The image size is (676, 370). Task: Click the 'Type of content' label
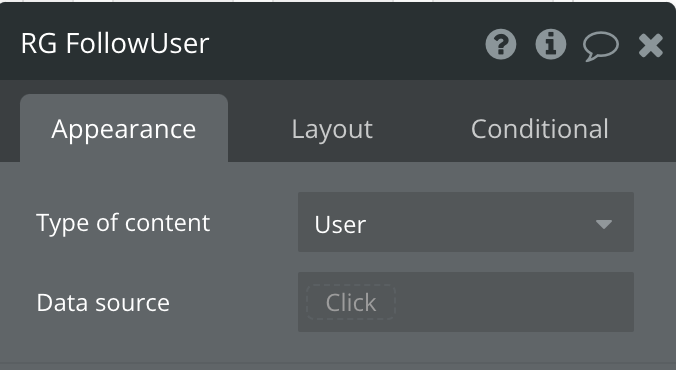coord(123,223)
